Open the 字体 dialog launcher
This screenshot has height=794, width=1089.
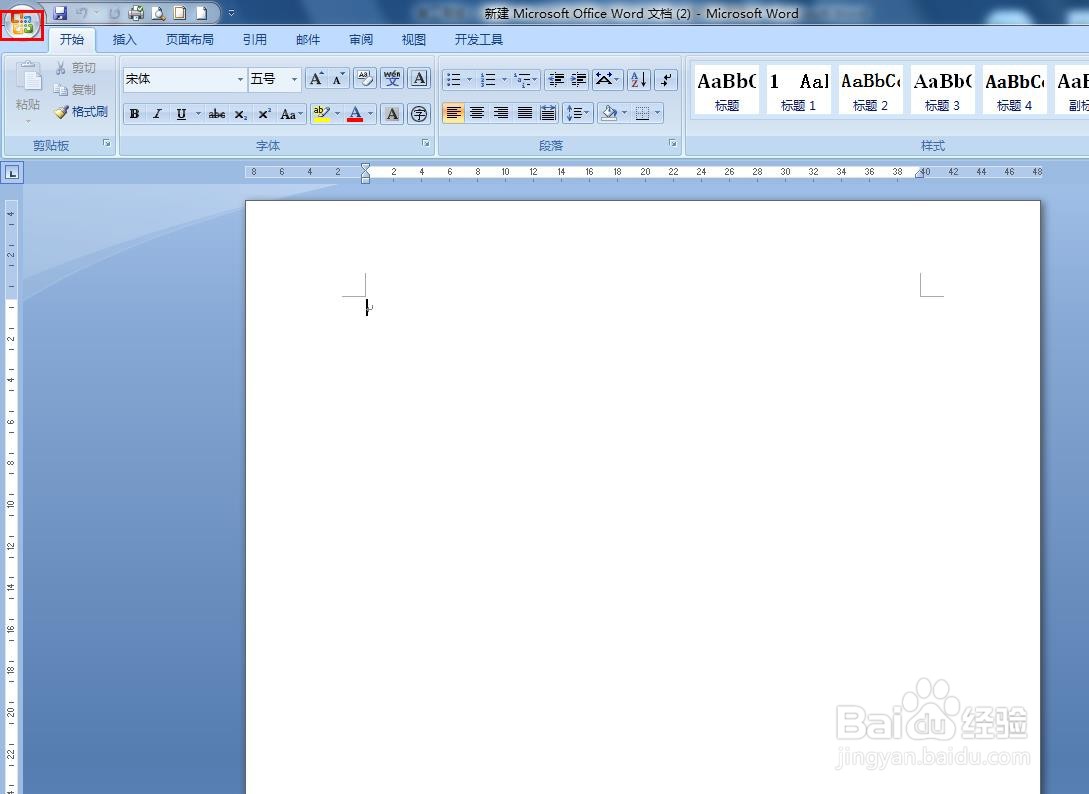[x=426, y=143]
